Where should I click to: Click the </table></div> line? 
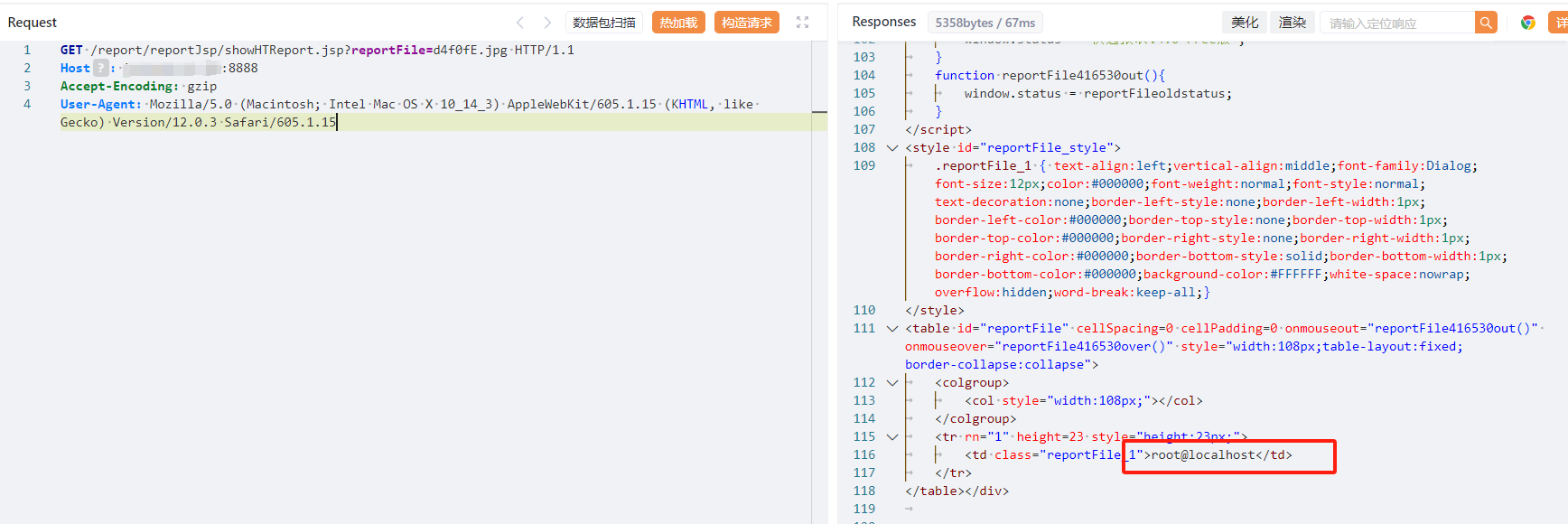click(x=957, y=491)
